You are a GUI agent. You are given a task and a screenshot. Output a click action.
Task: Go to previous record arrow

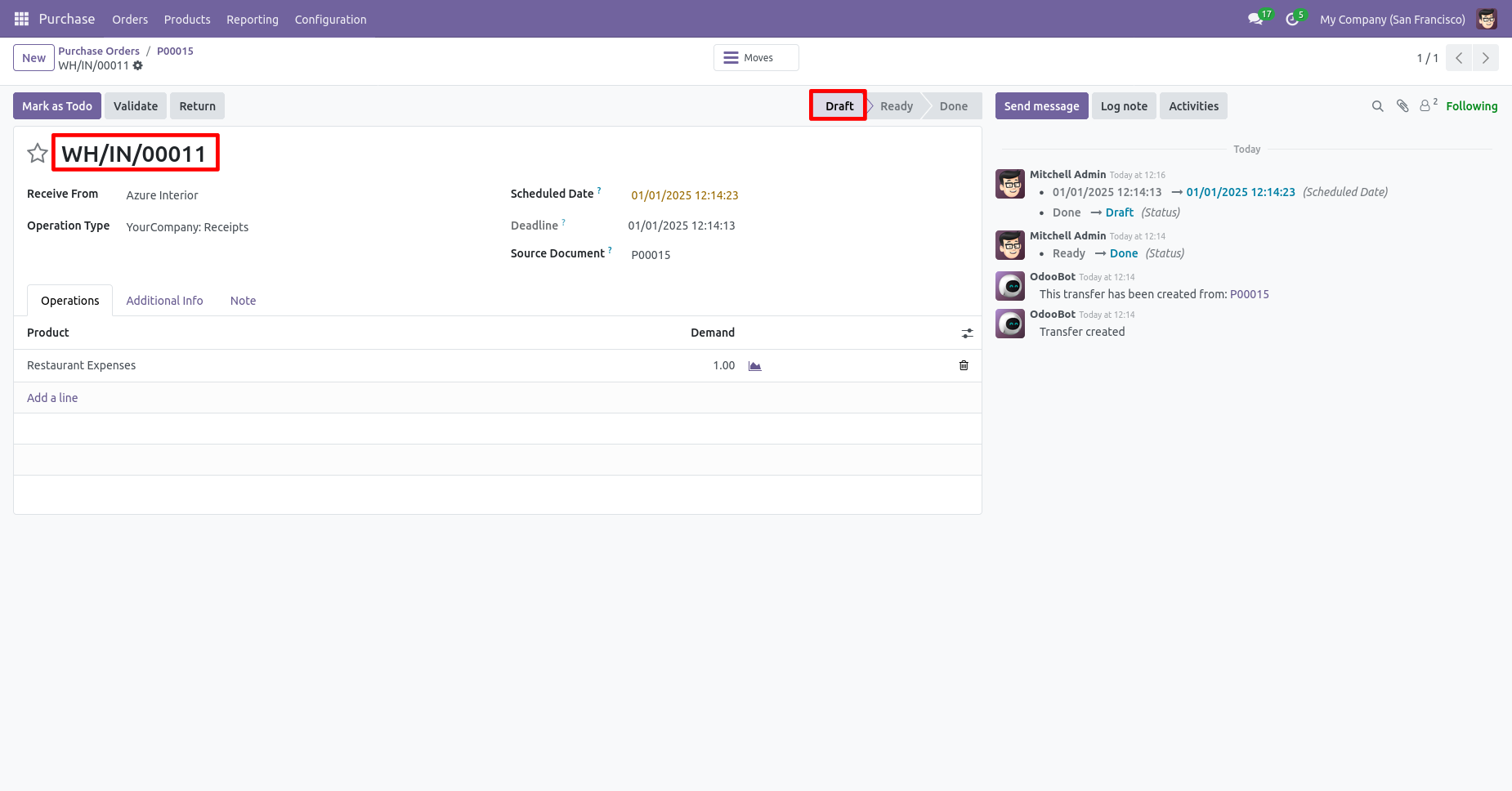pyautogui.click(x=1459, y=58)
